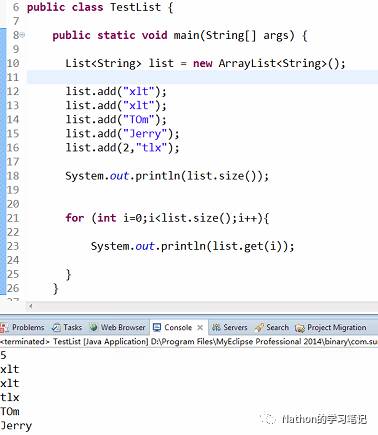
Task: Click the console output line Jerry
Action: coord(16,426)
